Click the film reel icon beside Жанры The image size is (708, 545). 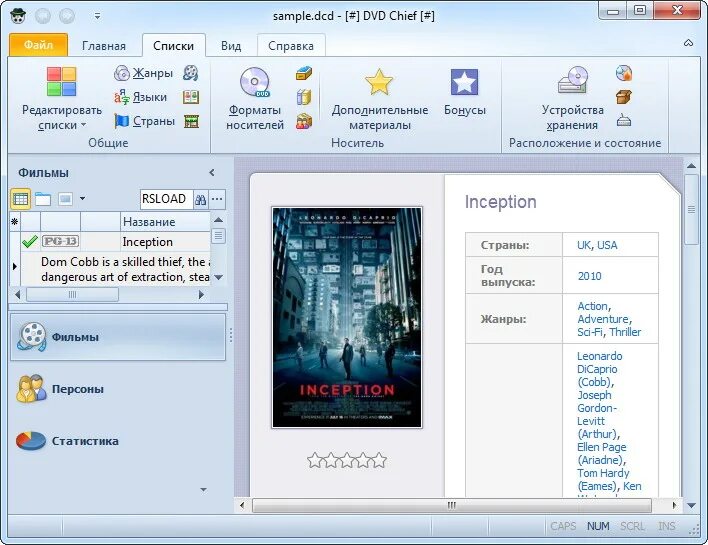[x=191, y=73]
